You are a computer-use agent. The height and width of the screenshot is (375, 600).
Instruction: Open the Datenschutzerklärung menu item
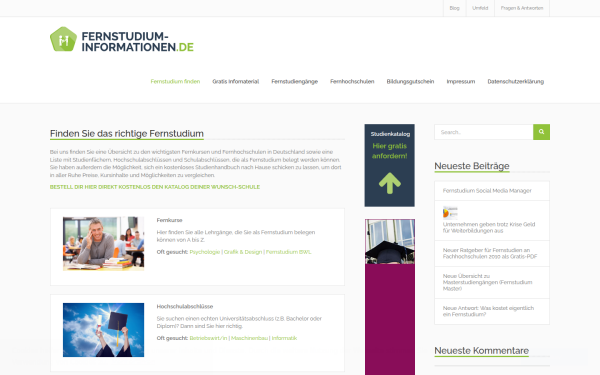(x=515, y=82)
